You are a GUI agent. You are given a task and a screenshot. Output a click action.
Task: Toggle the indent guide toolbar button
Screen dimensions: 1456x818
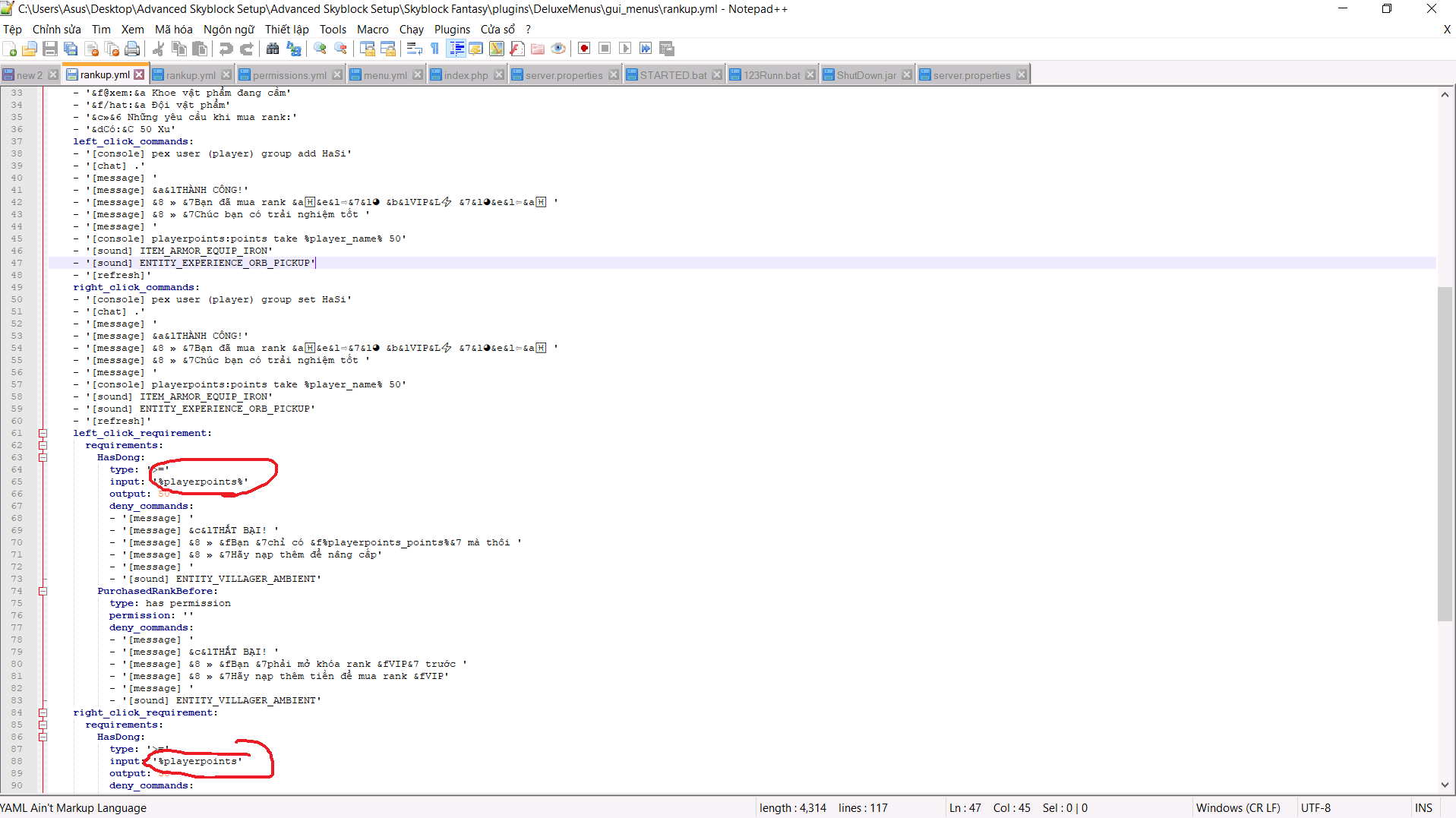click(x=456, y=49)
